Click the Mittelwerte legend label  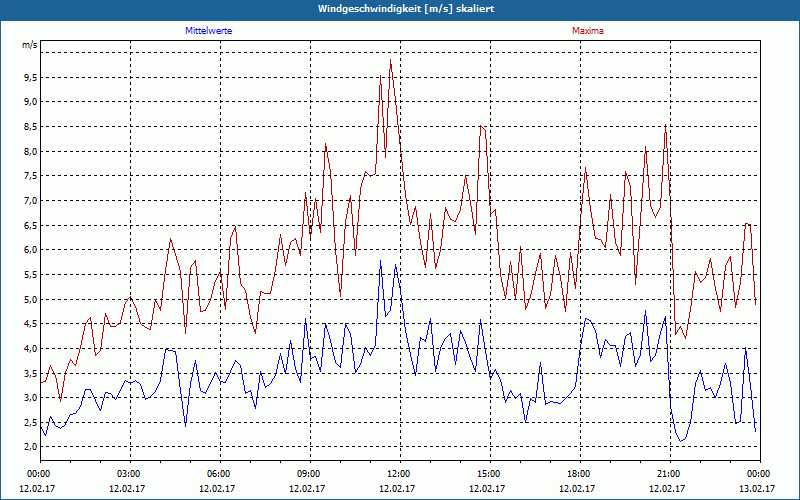(209, 31)
